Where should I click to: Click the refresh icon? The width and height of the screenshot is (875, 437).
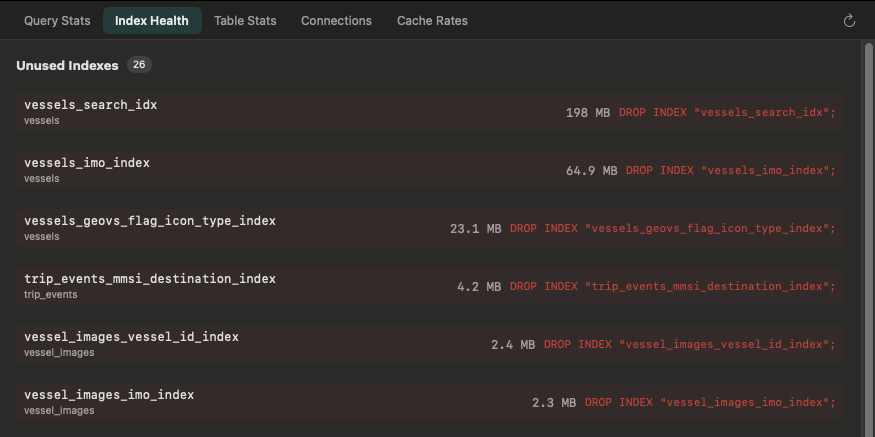point(849,21)
